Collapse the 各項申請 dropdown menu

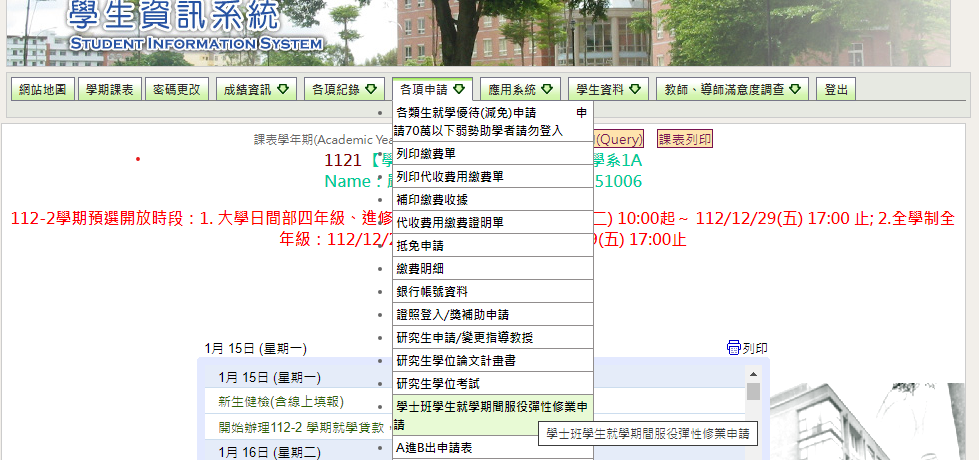pos(432,89)
